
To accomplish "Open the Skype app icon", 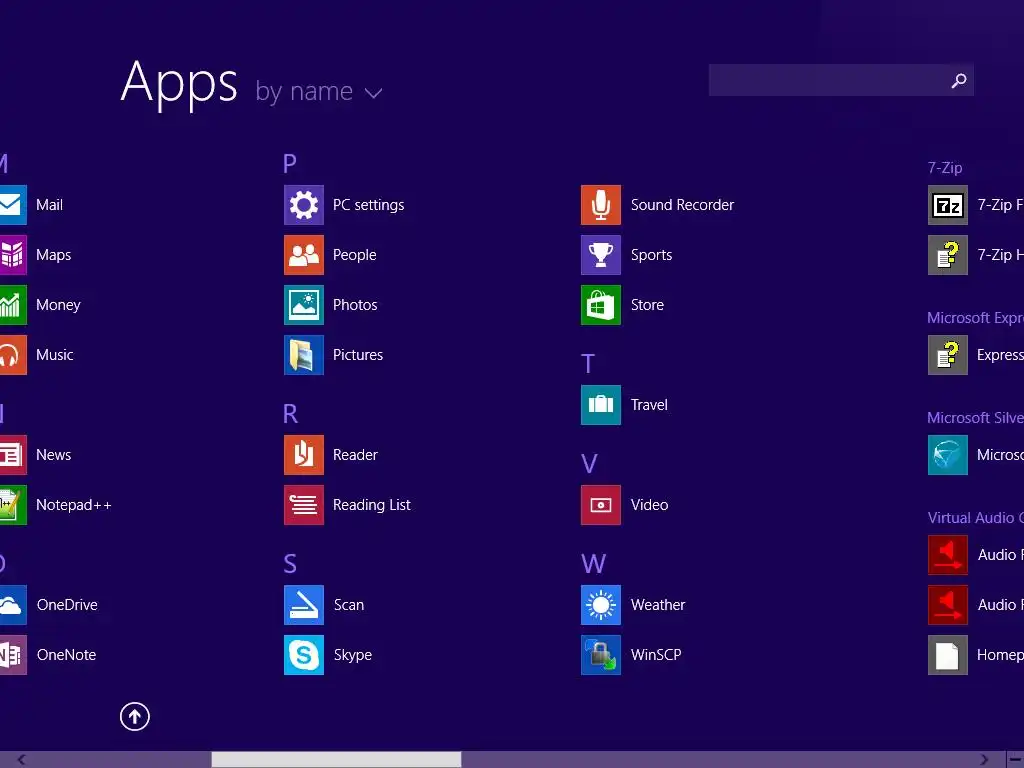I will [x=304, y=654].
